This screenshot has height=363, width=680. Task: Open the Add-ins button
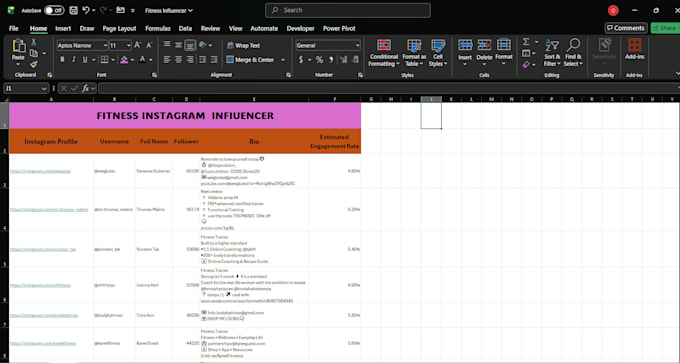point(634,49)
